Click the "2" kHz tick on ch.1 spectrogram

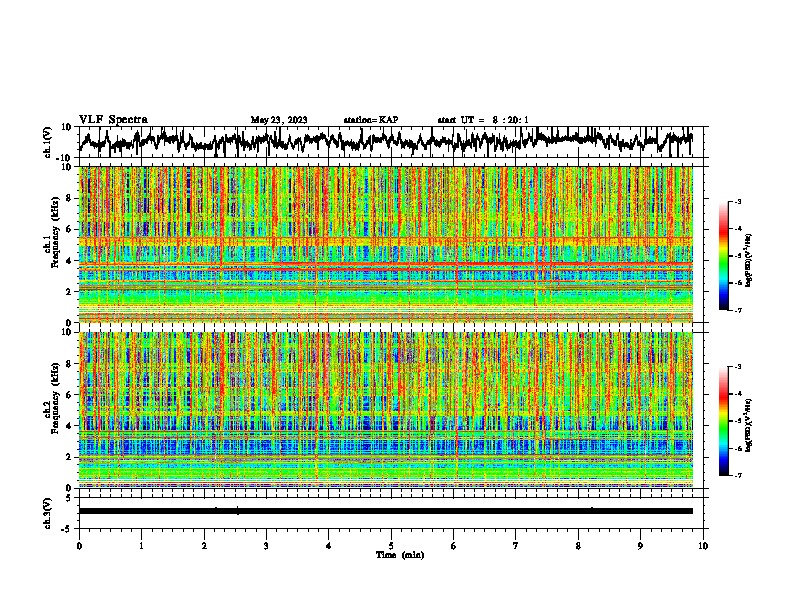point(68,292)
